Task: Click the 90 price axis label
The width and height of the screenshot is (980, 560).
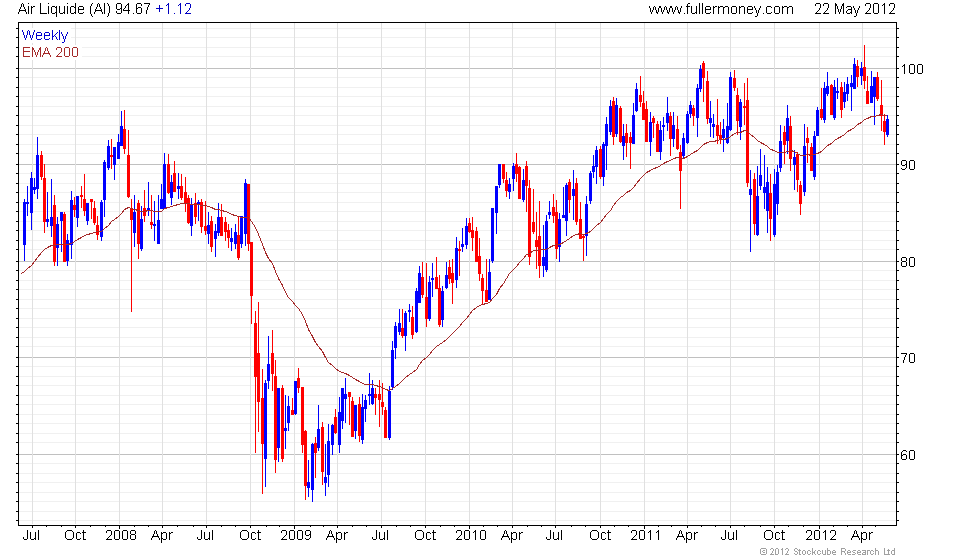Action: coord(908,166)
